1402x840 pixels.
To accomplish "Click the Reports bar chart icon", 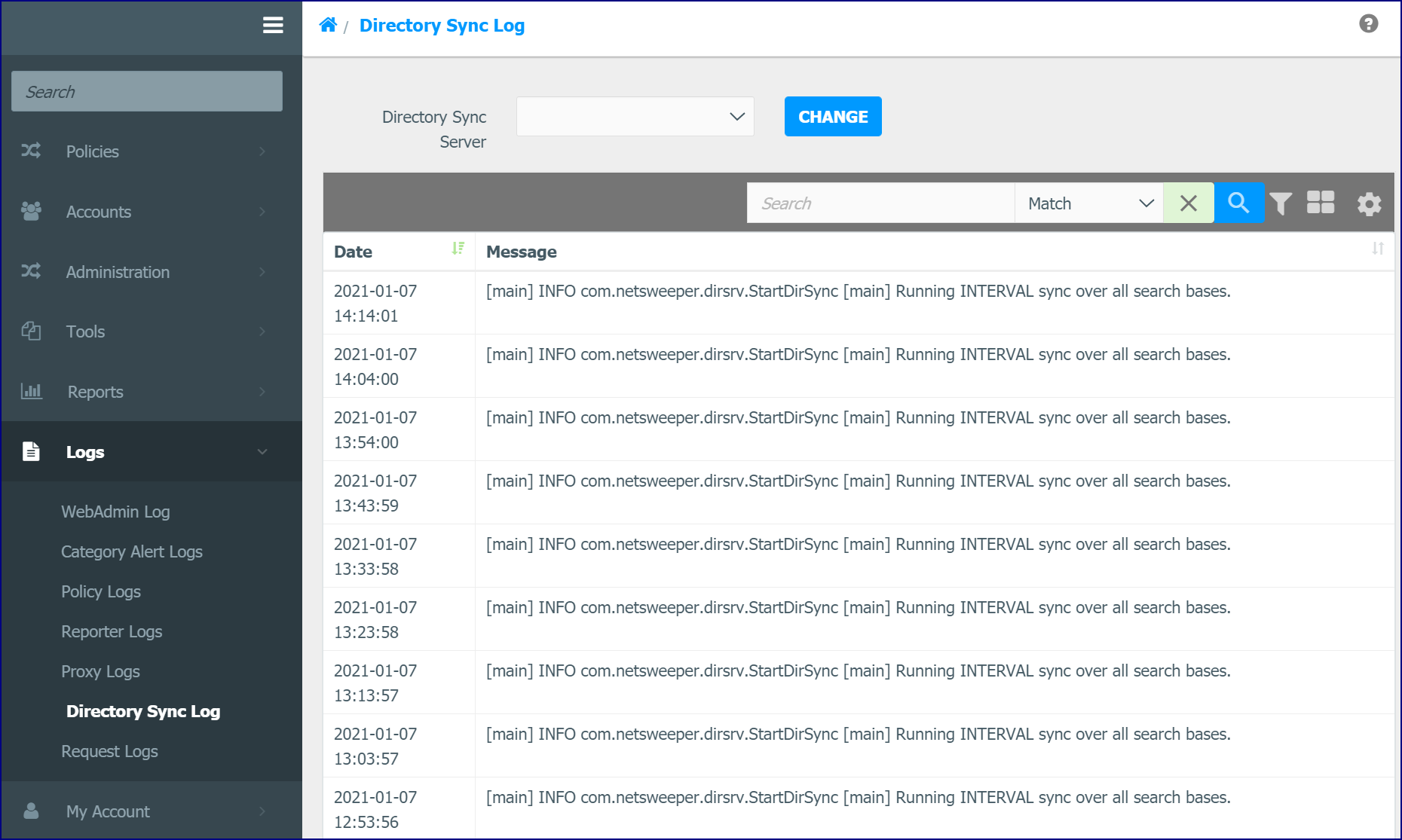I will (31, 391).
